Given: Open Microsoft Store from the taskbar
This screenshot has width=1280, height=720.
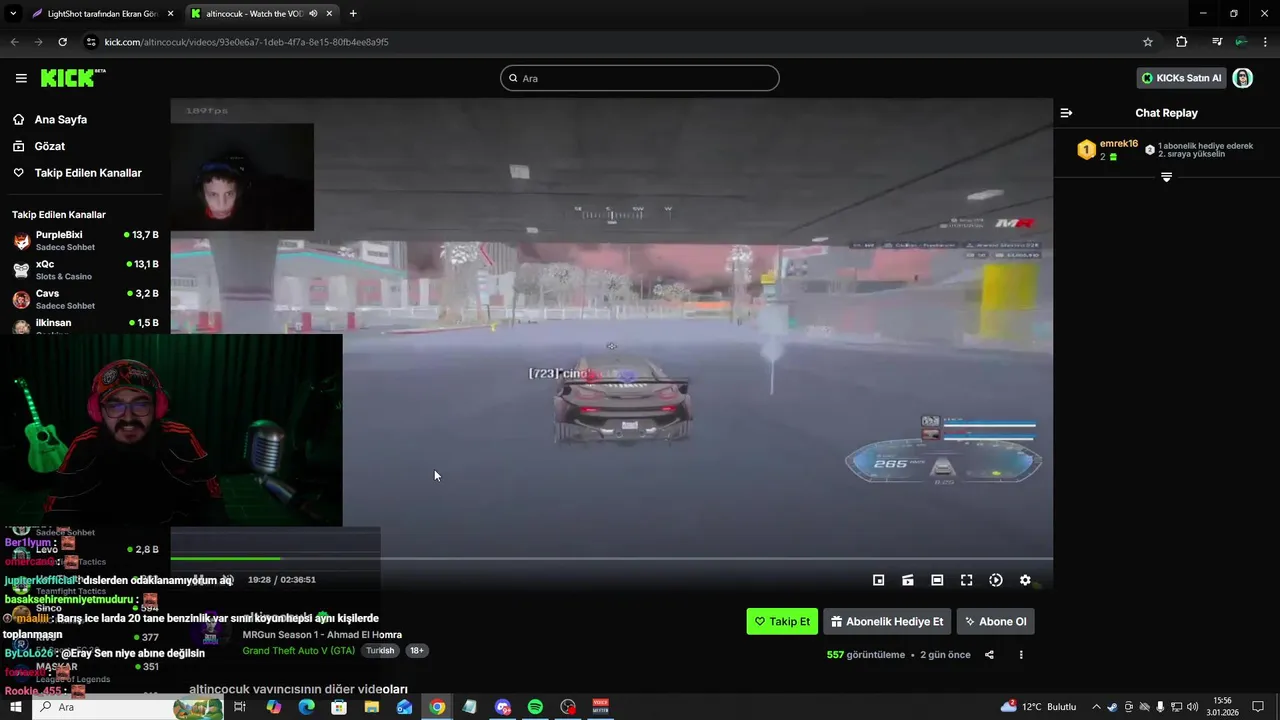Looking at the screenshot, I should [339, 707].
